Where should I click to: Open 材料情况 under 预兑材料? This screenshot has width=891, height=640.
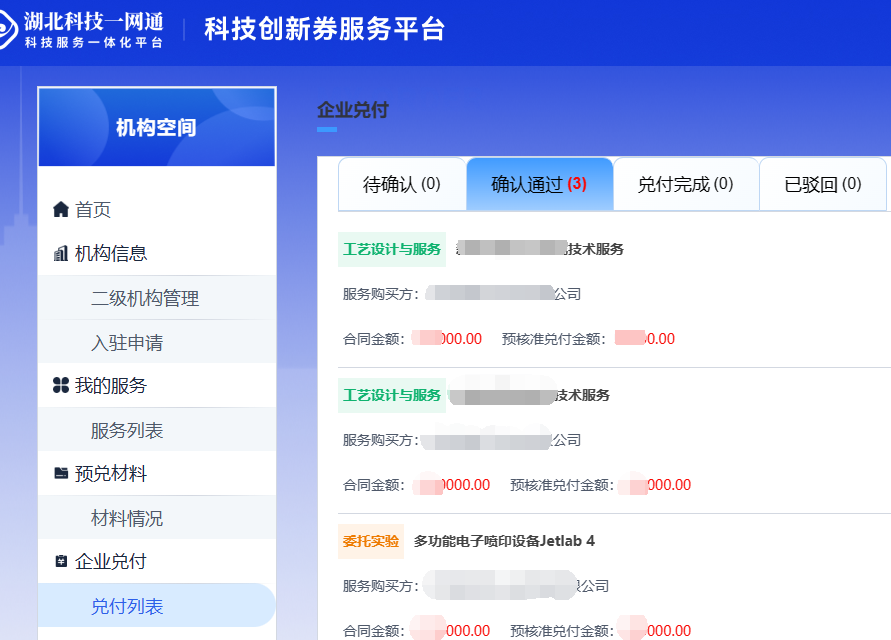point(127,519)
